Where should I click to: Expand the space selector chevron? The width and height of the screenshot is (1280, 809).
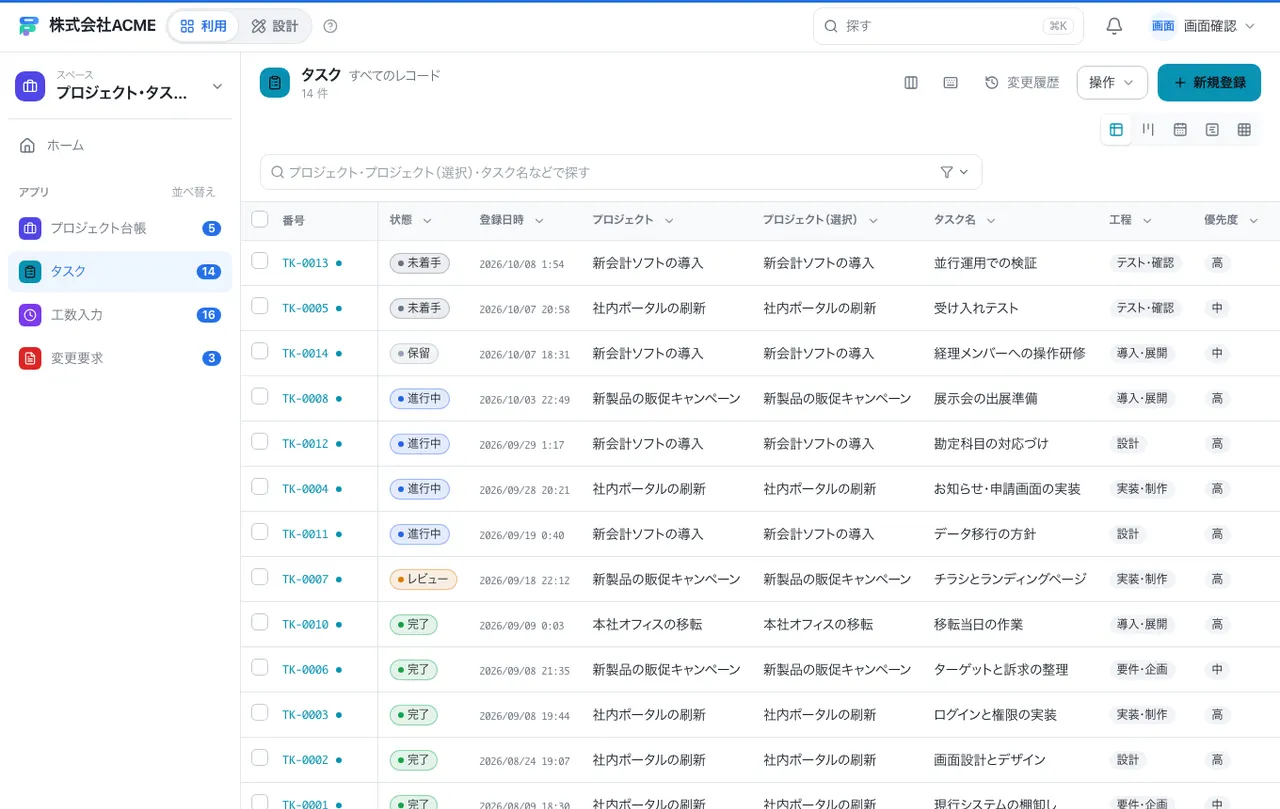[217, 87]
